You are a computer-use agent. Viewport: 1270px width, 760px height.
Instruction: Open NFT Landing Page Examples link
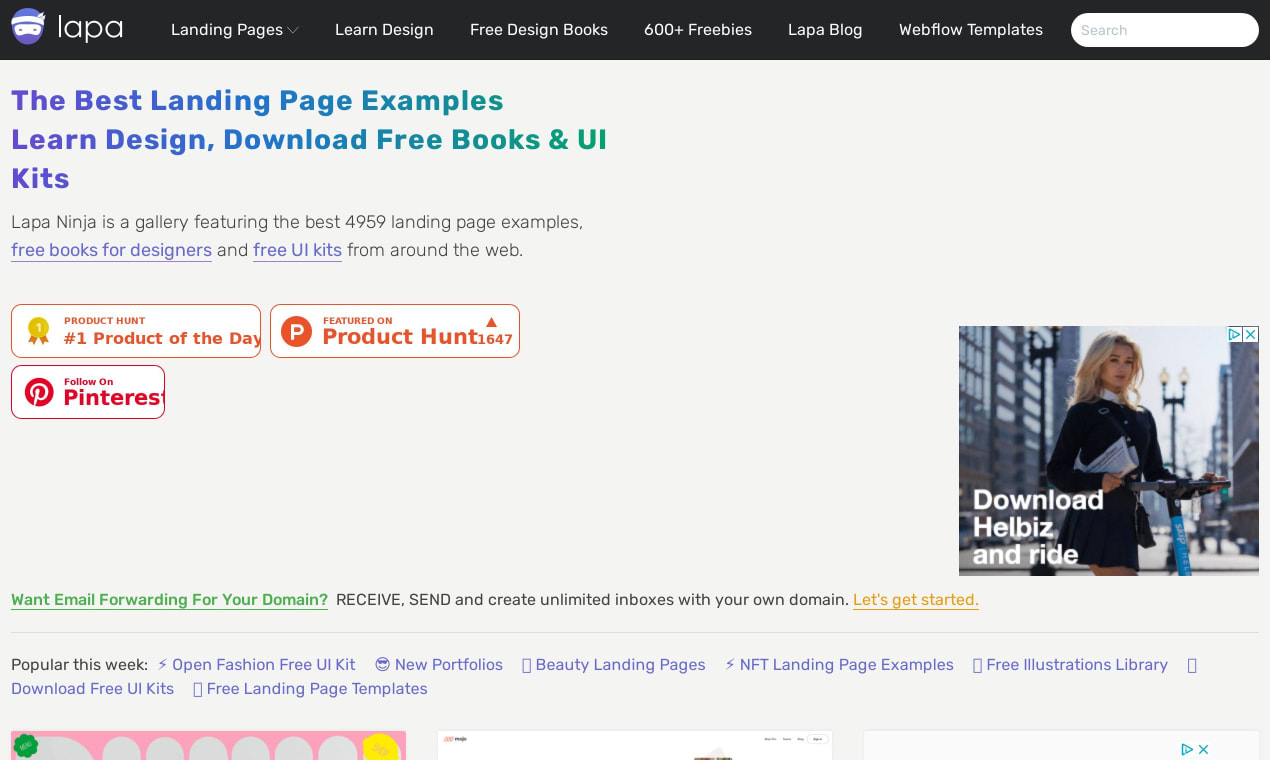pos(839,665)
